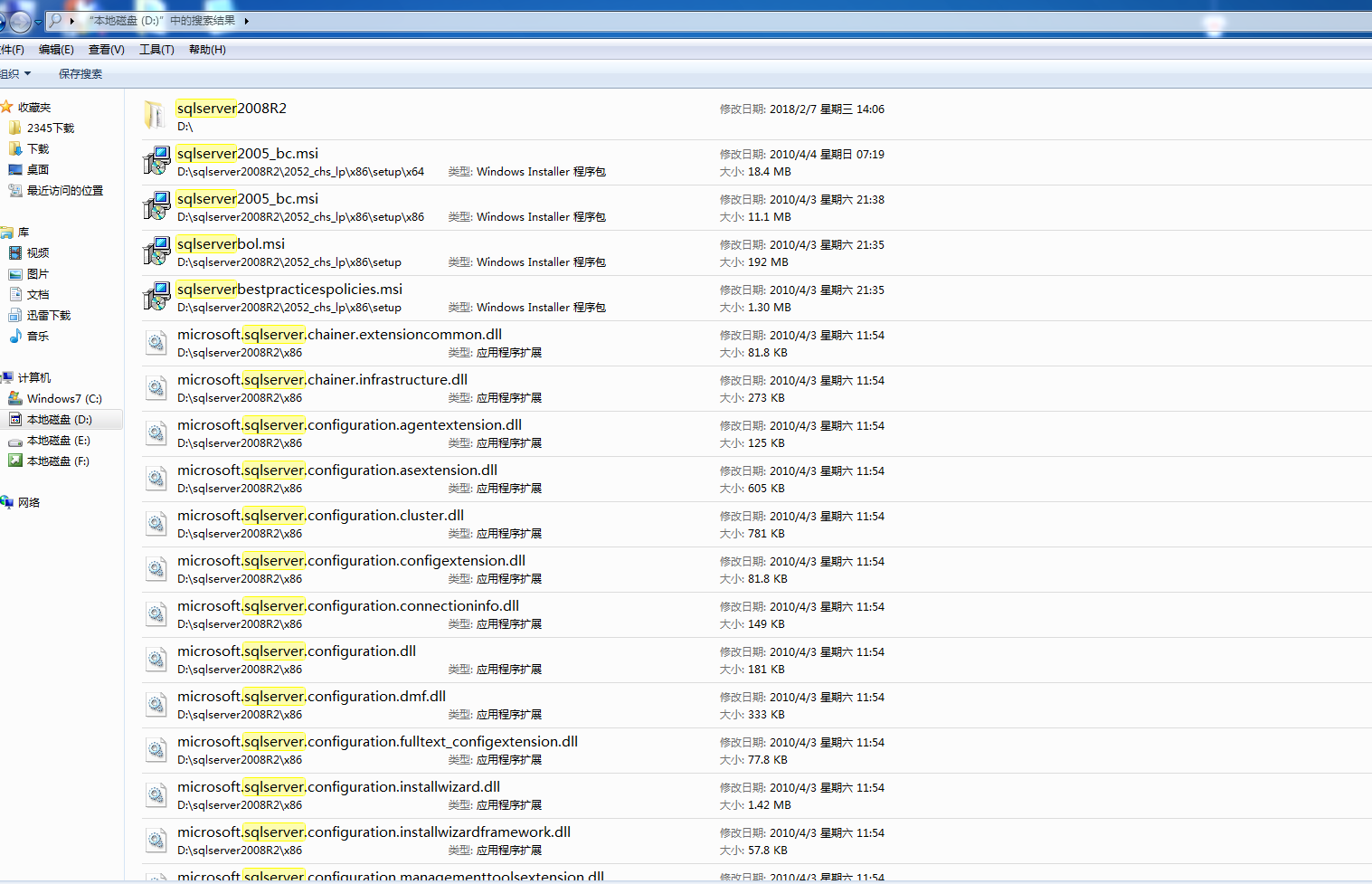Click the Music library note icon
Viewport: 1372px width, 884px height.
click(15, 336)
